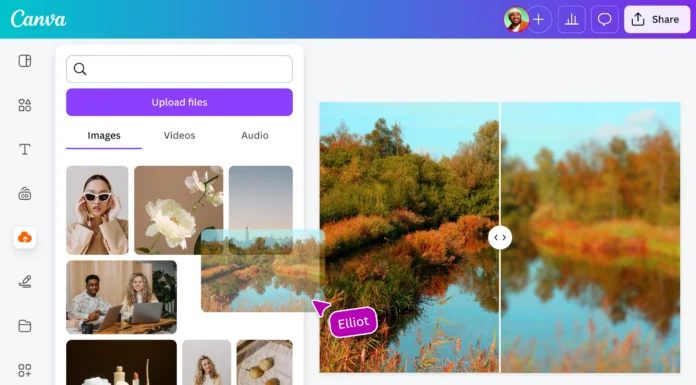Open the Design templates sidebar icon
The height and width of the screenshot is (385, 696).
pyautogui.click(x=25, y=61)
